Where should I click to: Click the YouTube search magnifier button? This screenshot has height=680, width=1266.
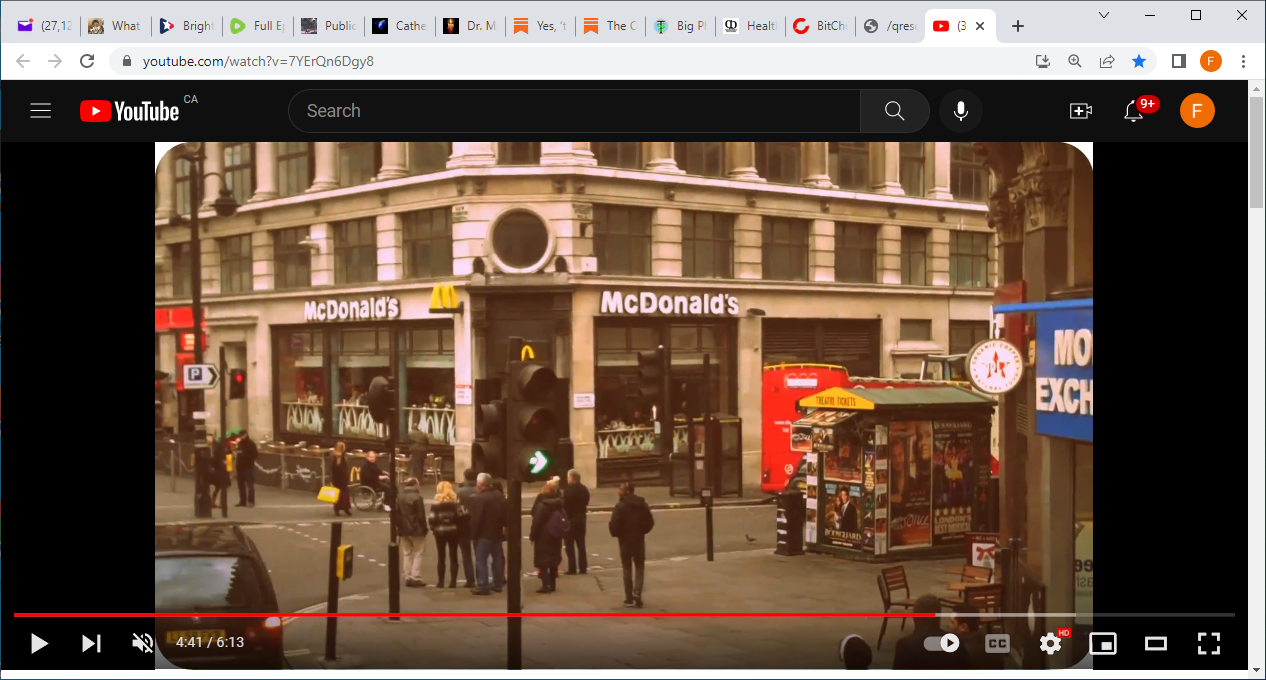tap(895, 111)
